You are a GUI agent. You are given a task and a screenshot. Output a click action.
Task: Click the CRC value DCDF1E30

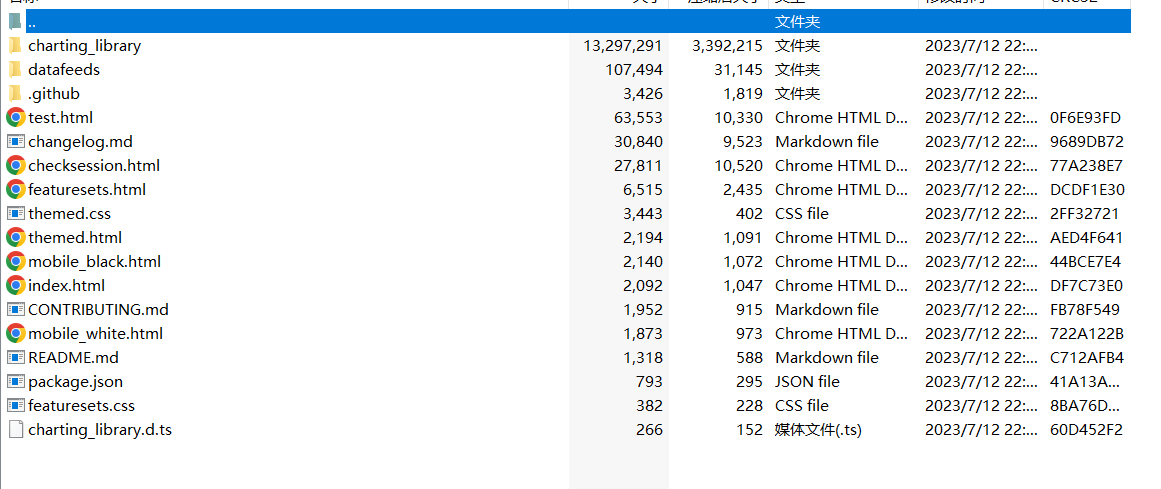pyautogui.click(x=1087, y=190)
